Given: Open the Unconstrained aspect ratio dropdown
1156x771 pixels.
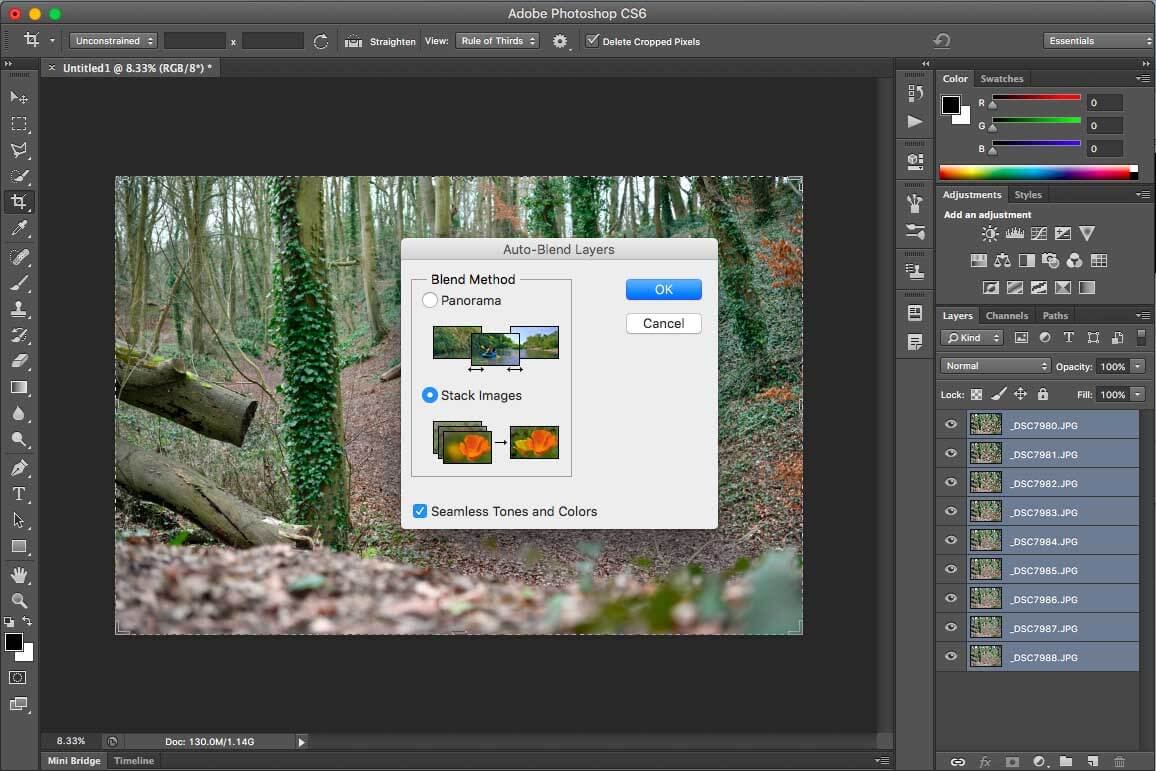Looking at the screenshot, I should pos(114,41).
